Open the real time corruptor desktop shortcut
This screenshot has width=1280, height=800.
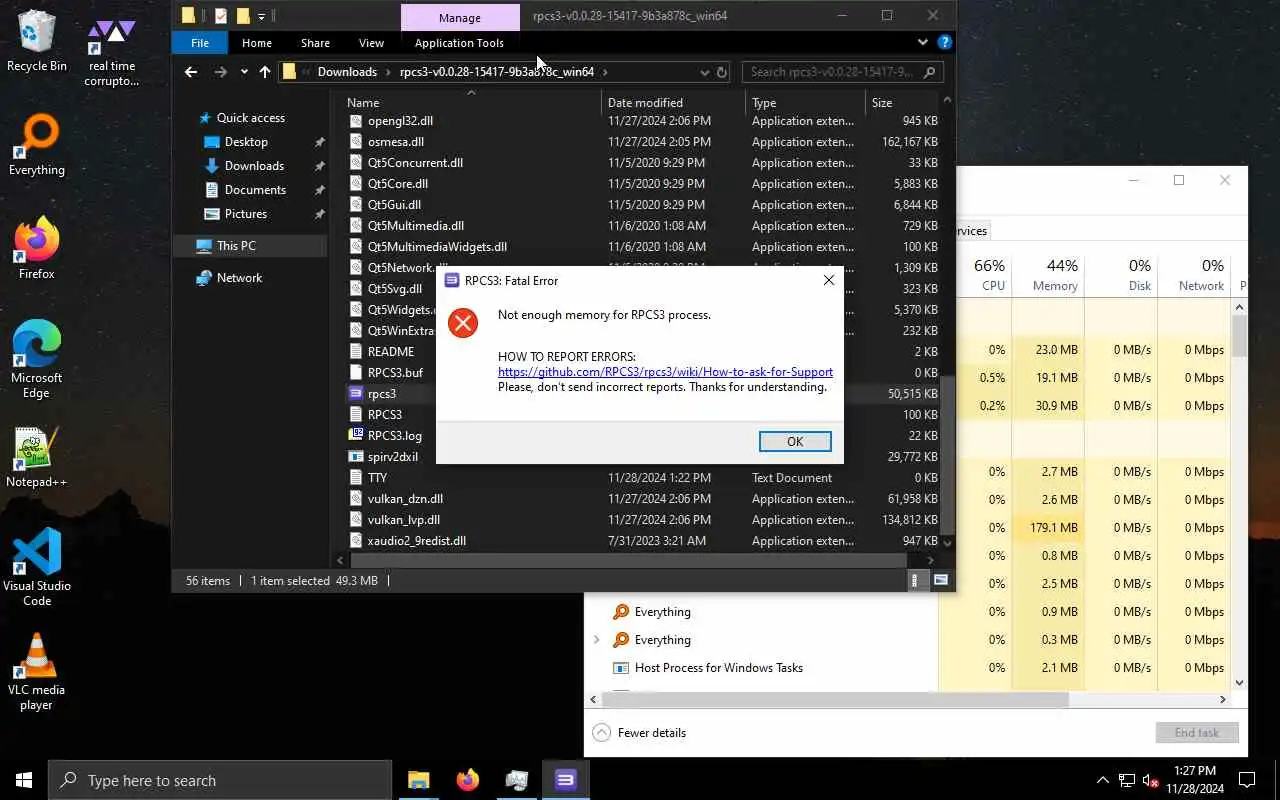[x=111, y=52]
